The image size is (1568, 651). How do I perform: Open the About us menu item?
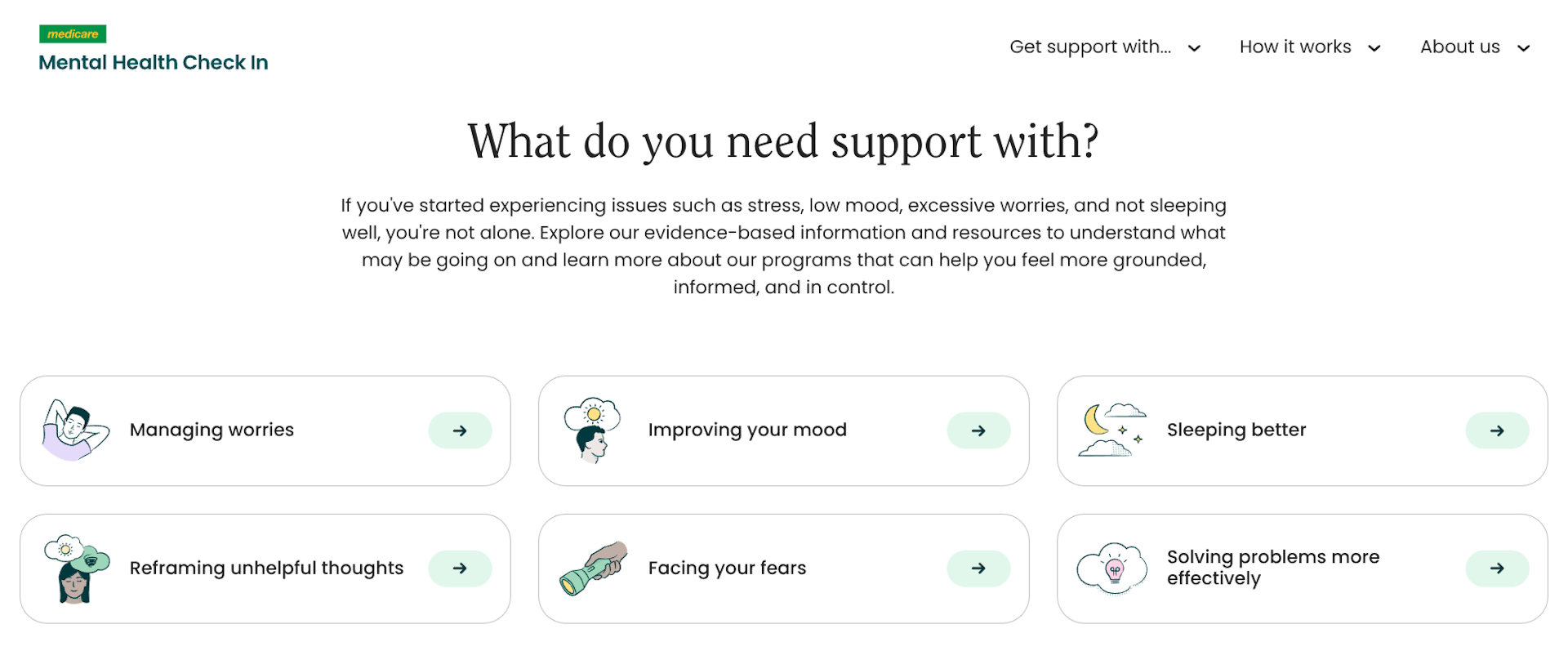(1459, 47)
